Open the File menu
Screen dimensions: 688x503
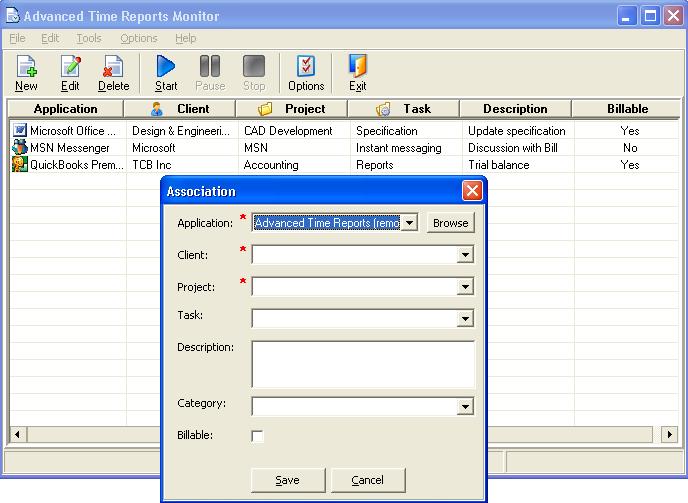(17, 38)
